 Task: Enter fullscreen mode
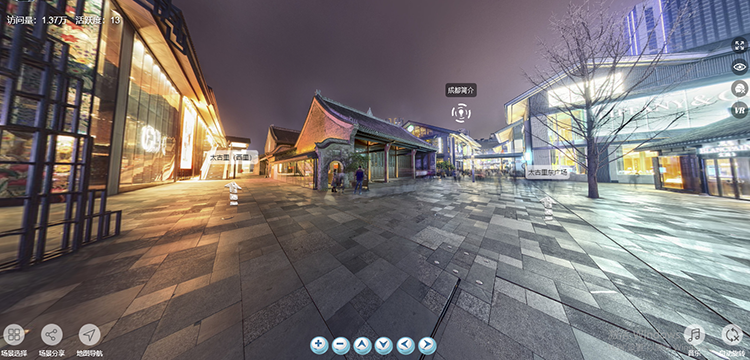[x=739, y=45]
